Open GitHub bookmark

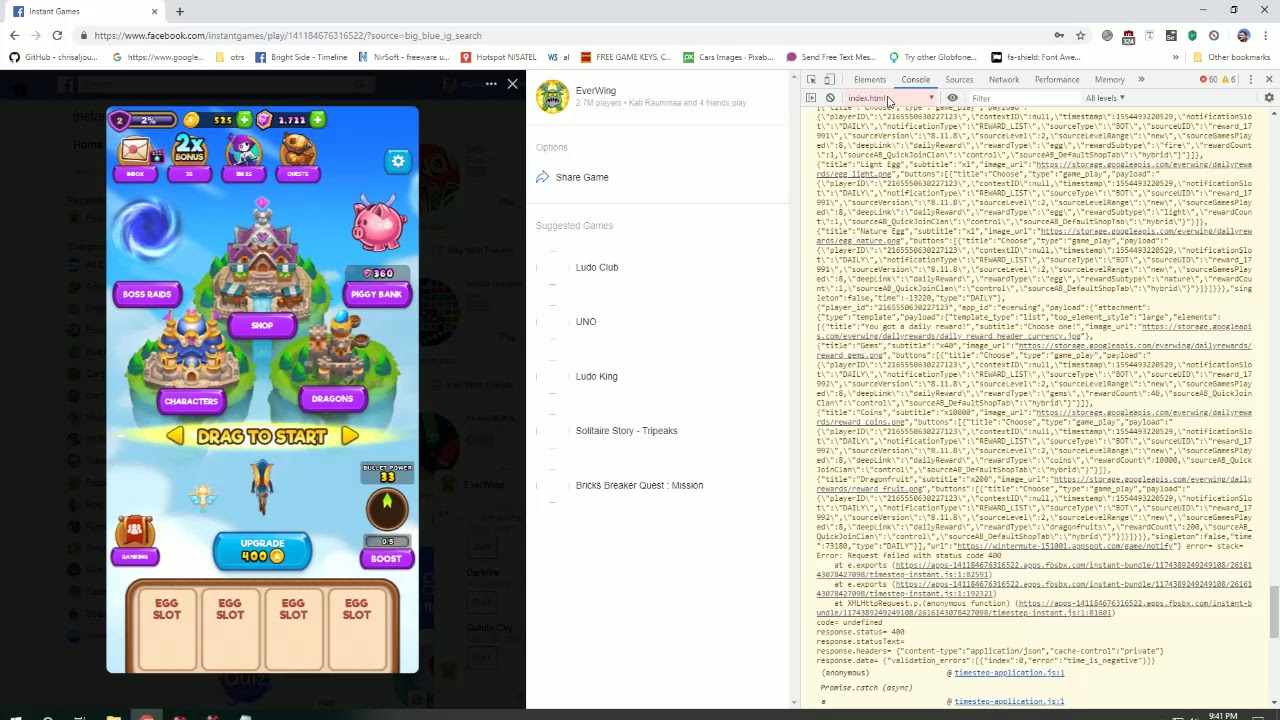pos(54,57)
